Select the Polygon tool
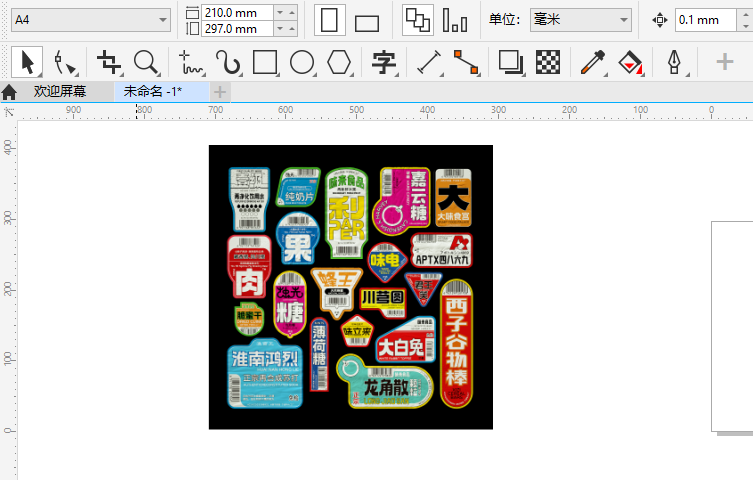Screen dimensions: 753x480 (339, 62)
